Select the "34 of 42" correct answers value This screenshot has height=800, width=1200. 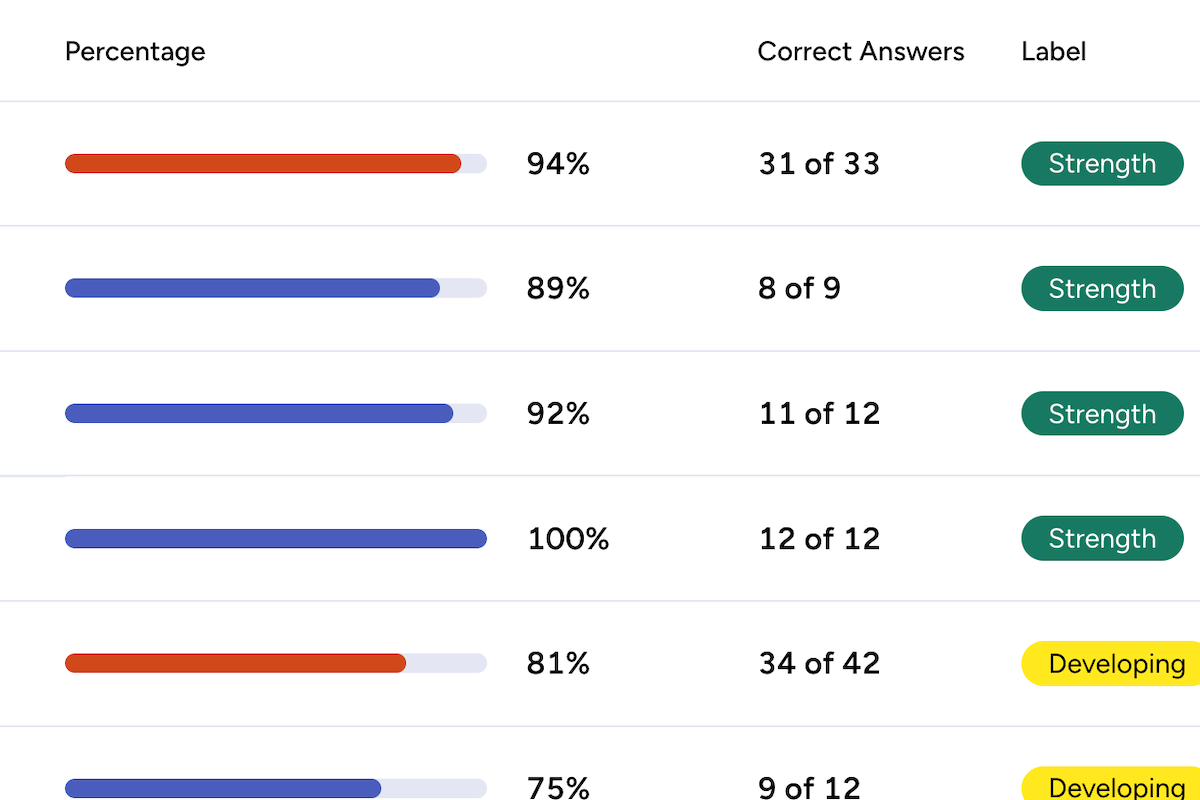click(819, 664)
